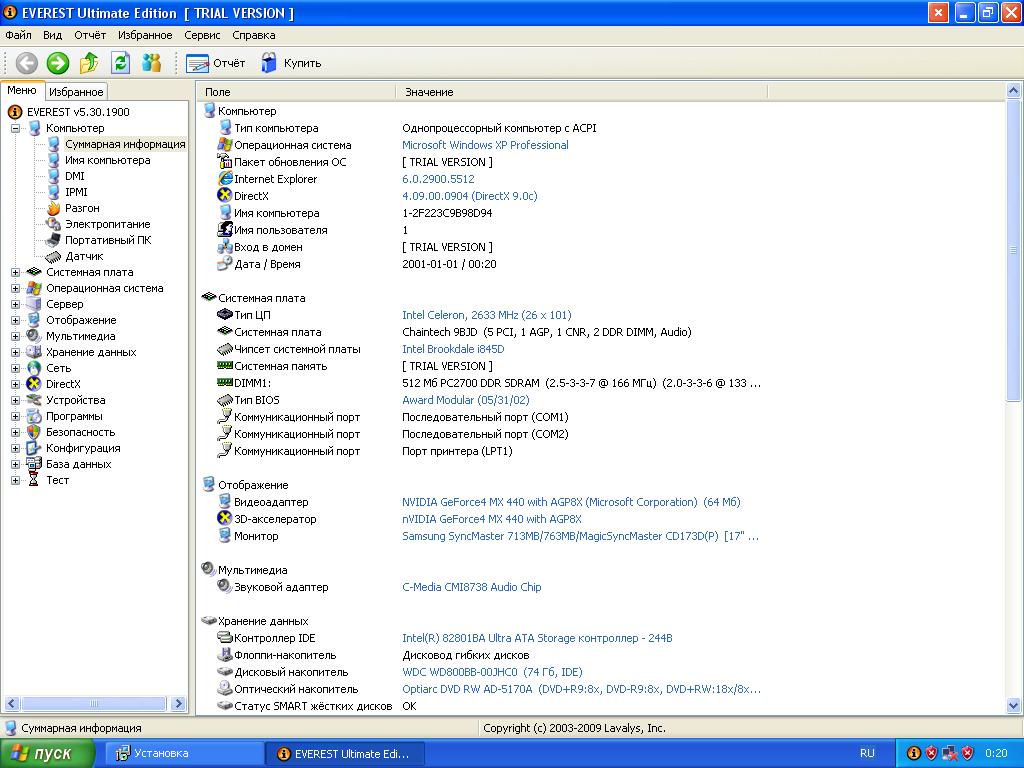Screen dimensions: 1024x768
Task: Click the green Forward arrow icon
Action: (x=57, y=63)
